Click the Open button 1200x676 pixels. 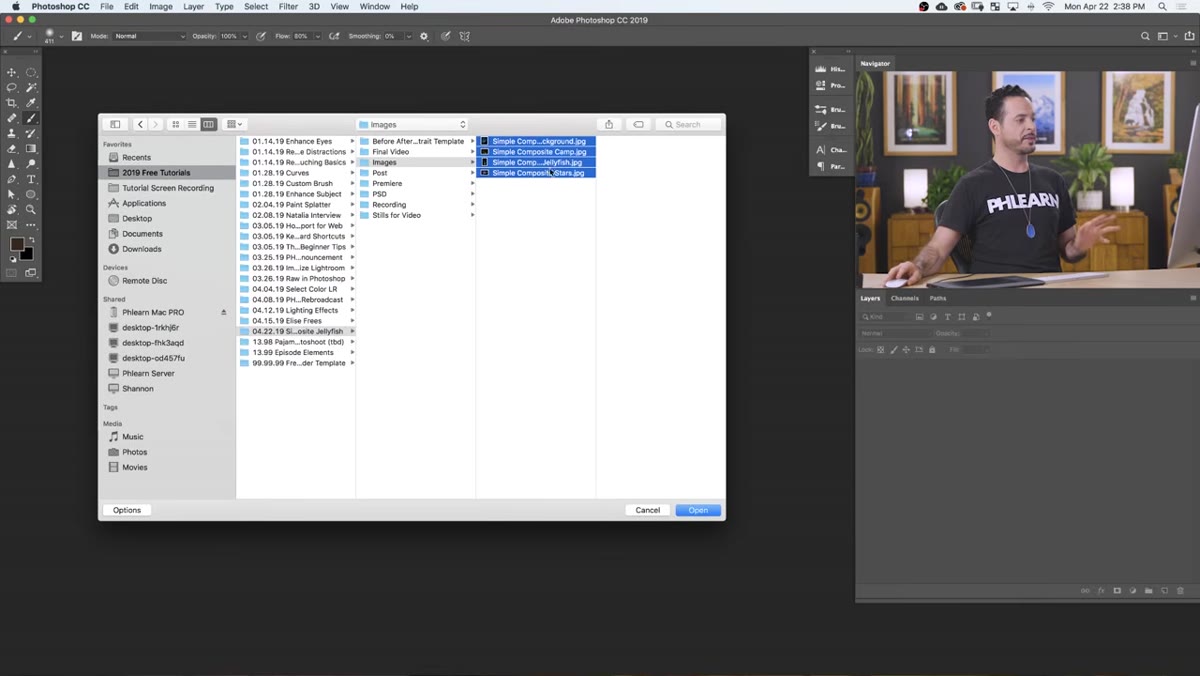(x=698, y=510)
